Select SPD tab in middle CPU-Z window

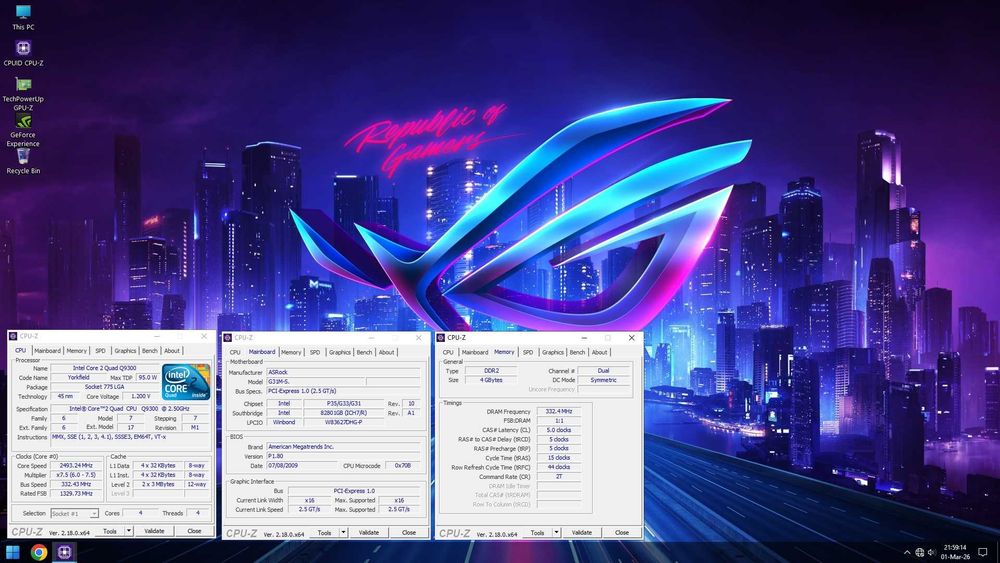315,352
